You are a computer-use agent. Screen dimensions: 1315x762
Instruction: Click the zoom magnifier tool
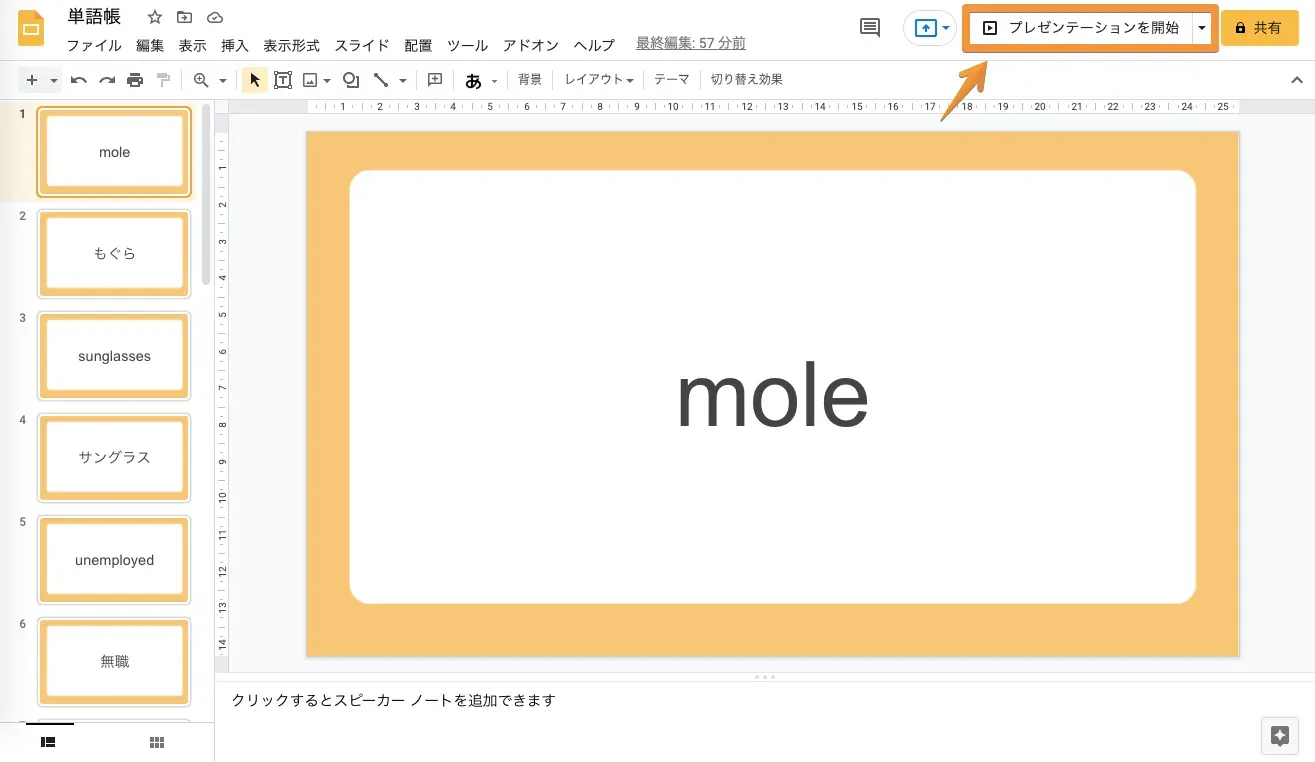pyautogui.click(x=201, y=80)
